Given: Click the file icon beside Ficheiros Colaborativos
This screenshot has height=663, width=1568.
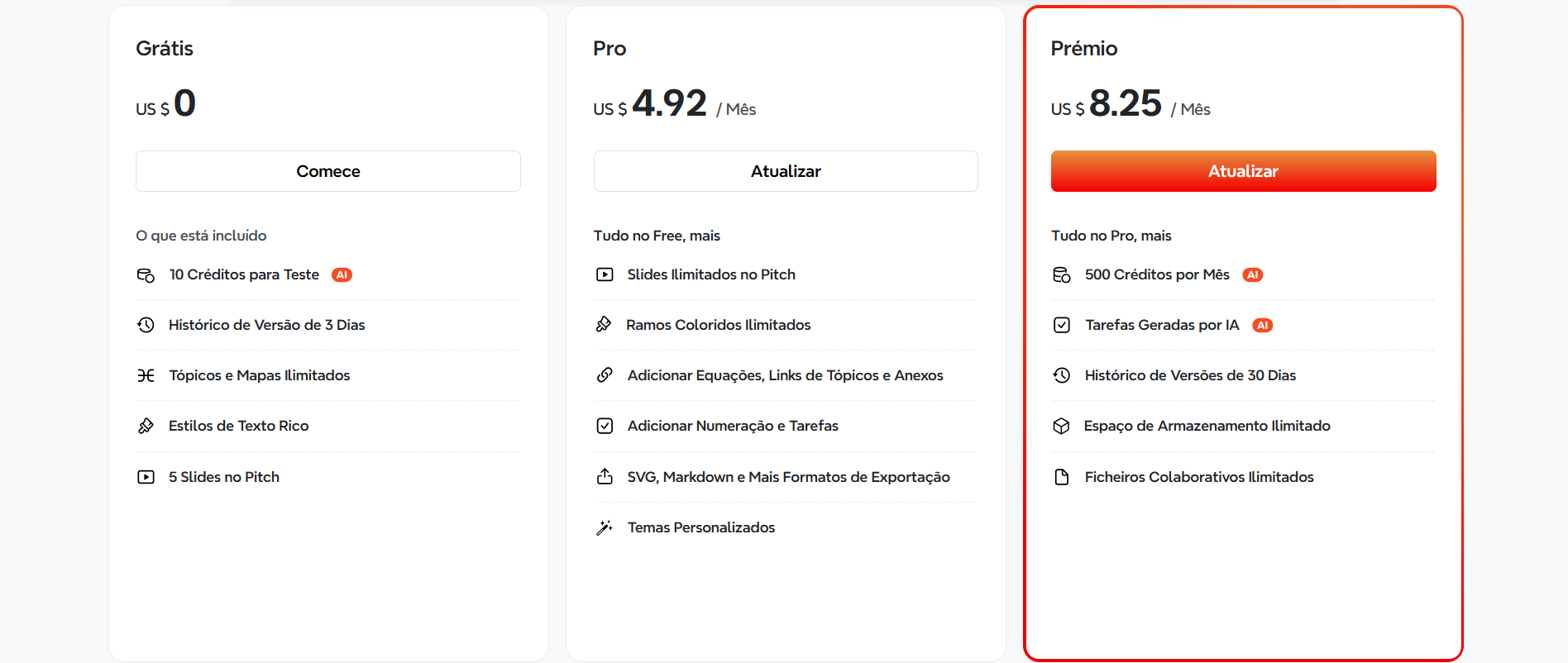Looking at the screenshot, I should [1062, 477].
